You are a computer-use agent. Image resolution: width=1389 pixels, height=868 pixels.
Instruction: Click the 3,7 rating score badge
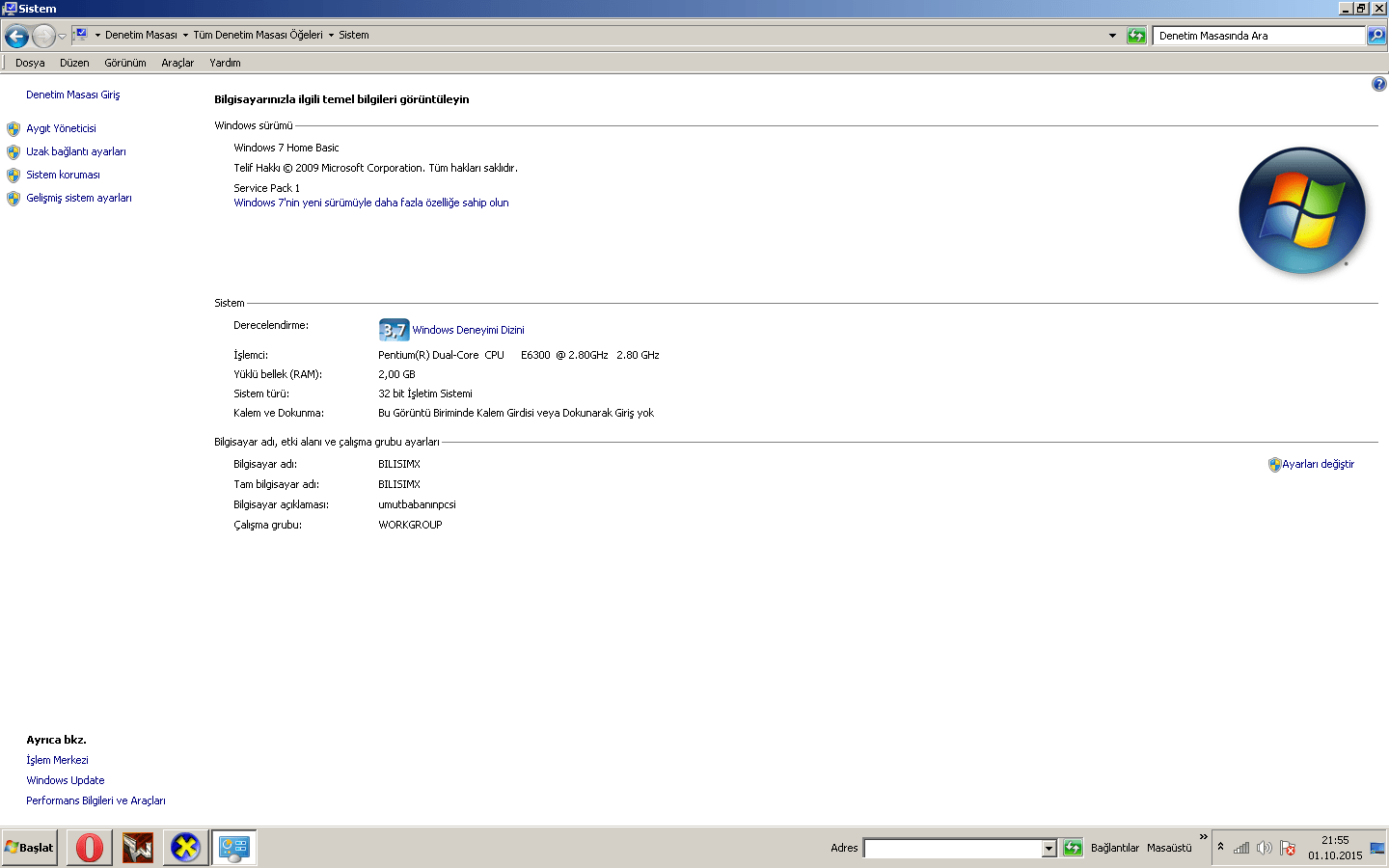394,330
